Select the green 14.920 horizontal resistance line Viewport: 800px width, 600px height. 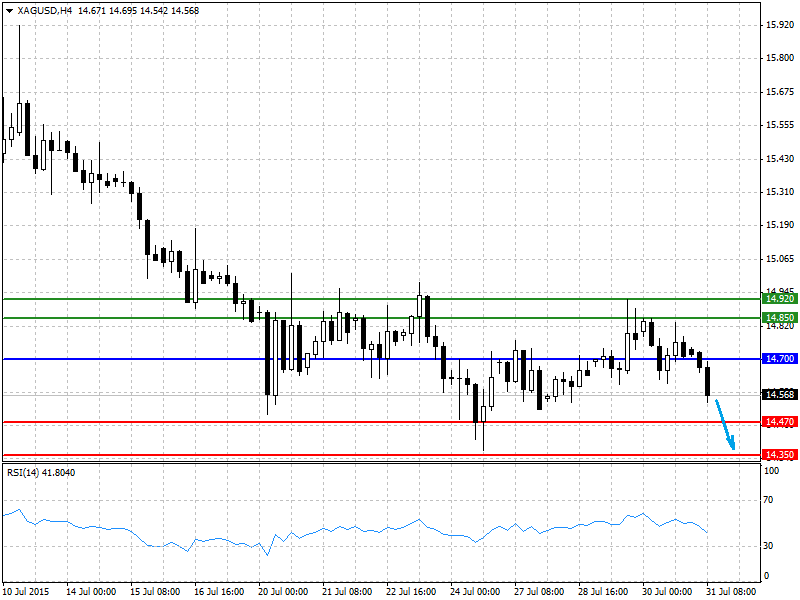click(x=382, y=299)
